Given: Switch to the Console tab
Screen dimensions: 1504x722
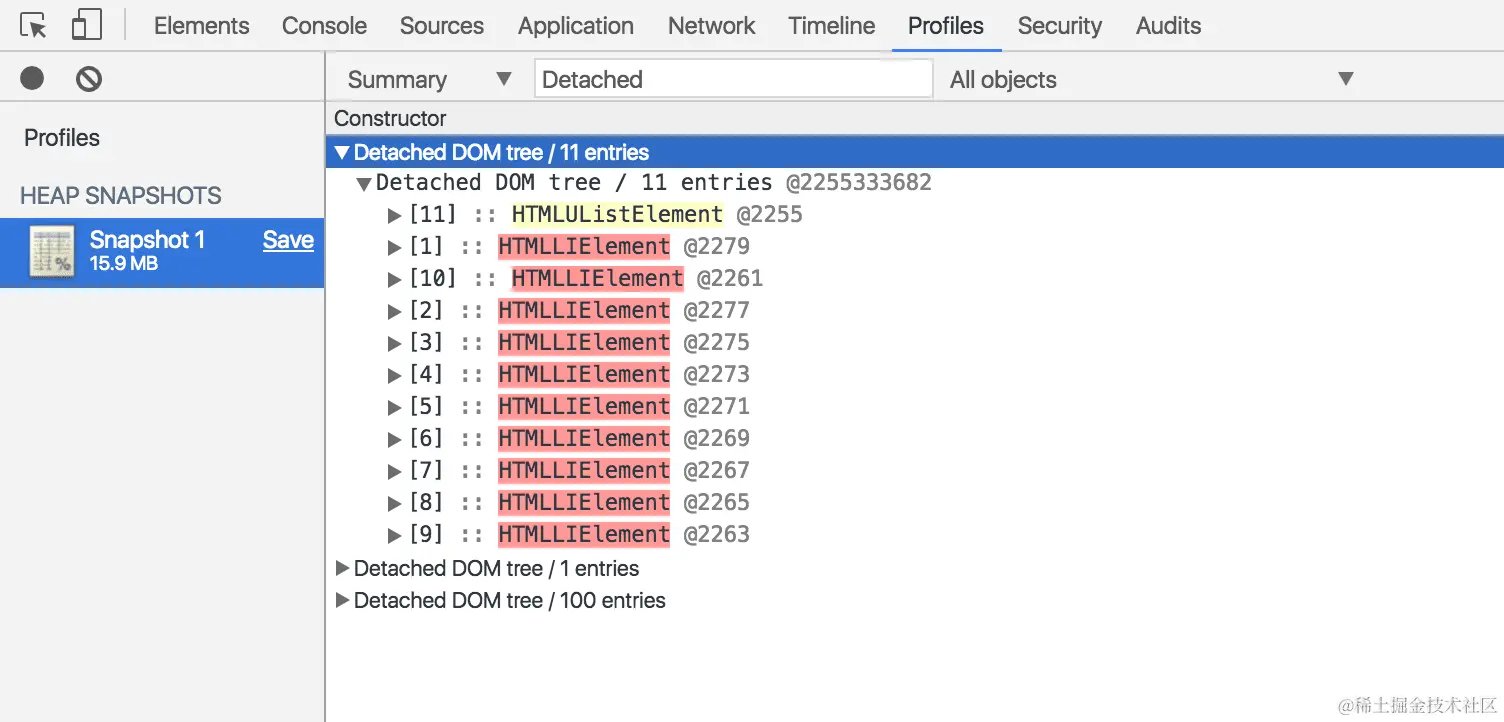Looking at the screenshot, I should [324, 26].
